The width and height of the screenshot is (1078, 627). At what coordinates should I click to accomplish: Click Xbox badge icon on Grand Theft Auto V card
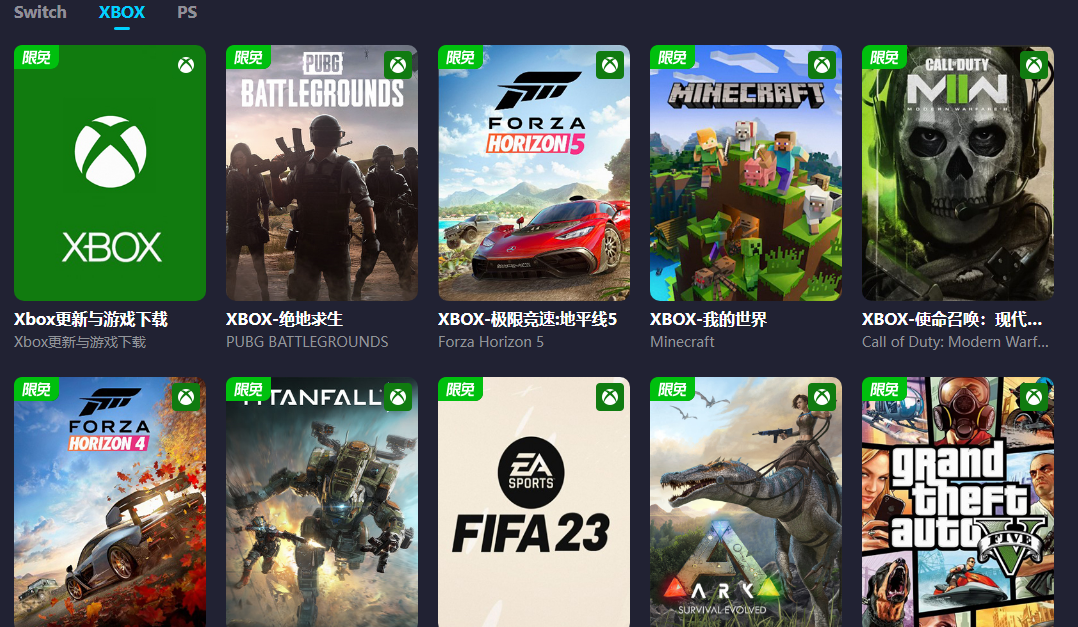click(x=1034, y=397)
